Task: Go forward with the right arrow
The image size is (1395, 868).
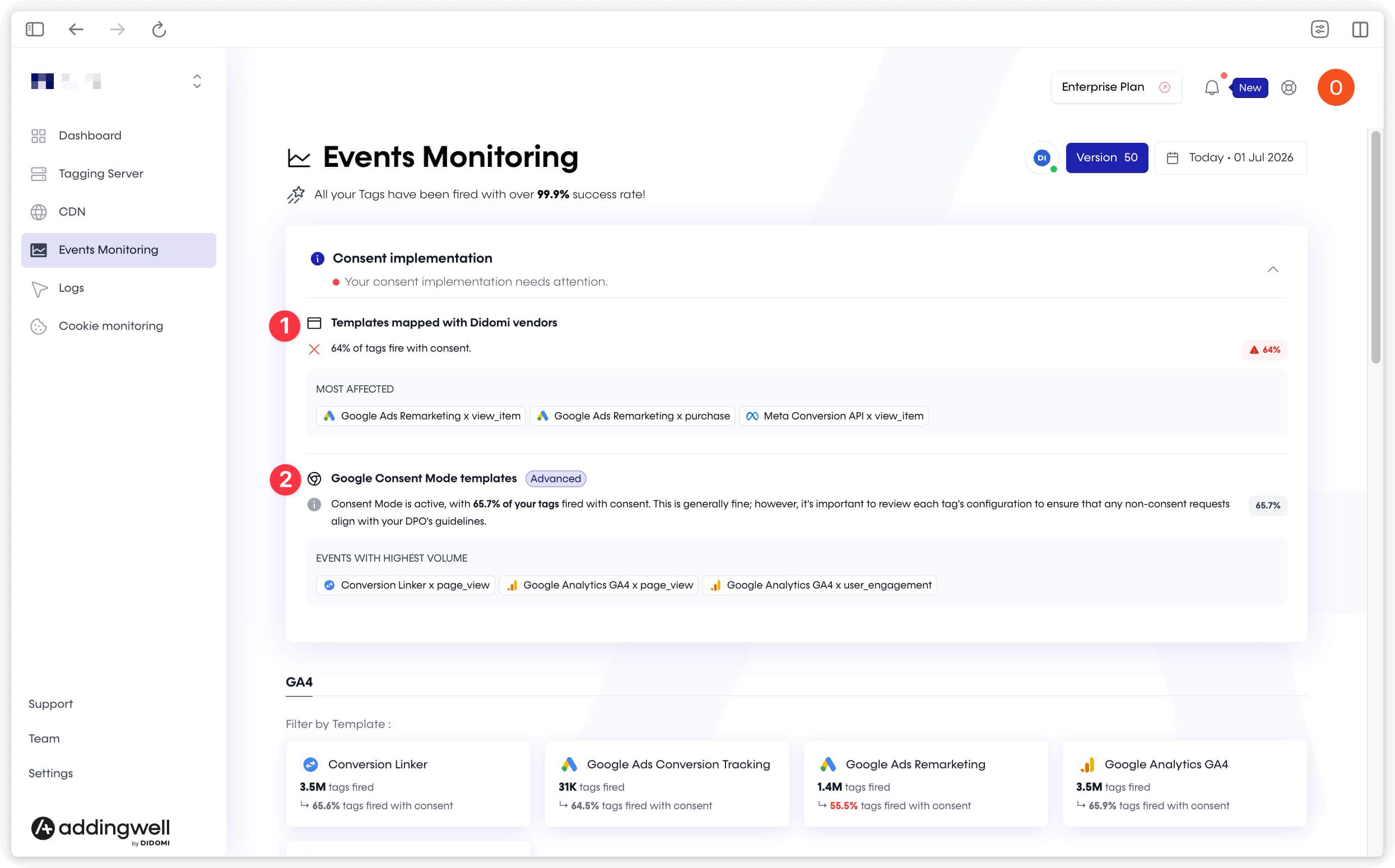Action: (117, 29)
